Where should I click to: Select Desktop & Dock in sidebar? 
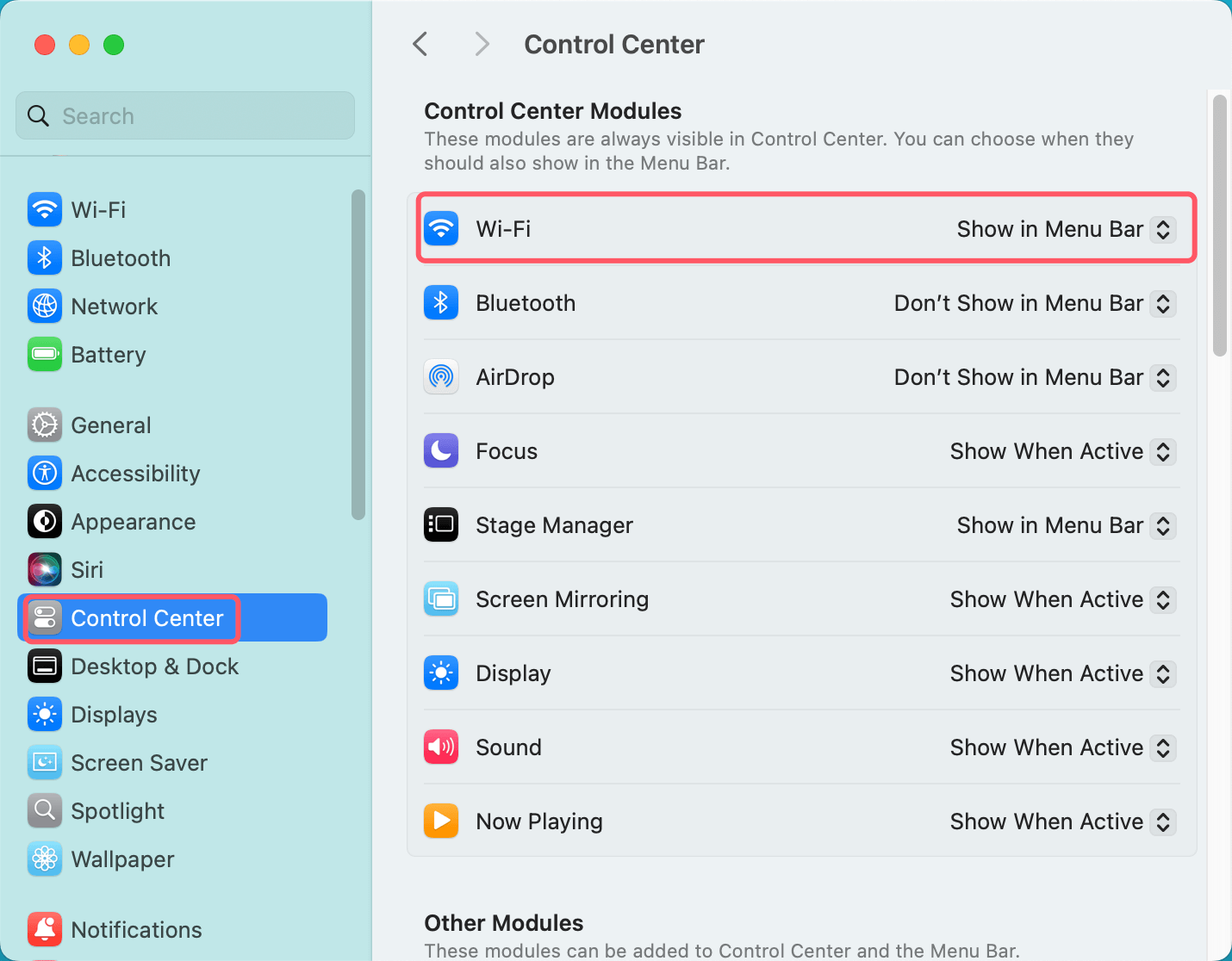point(155,666)
